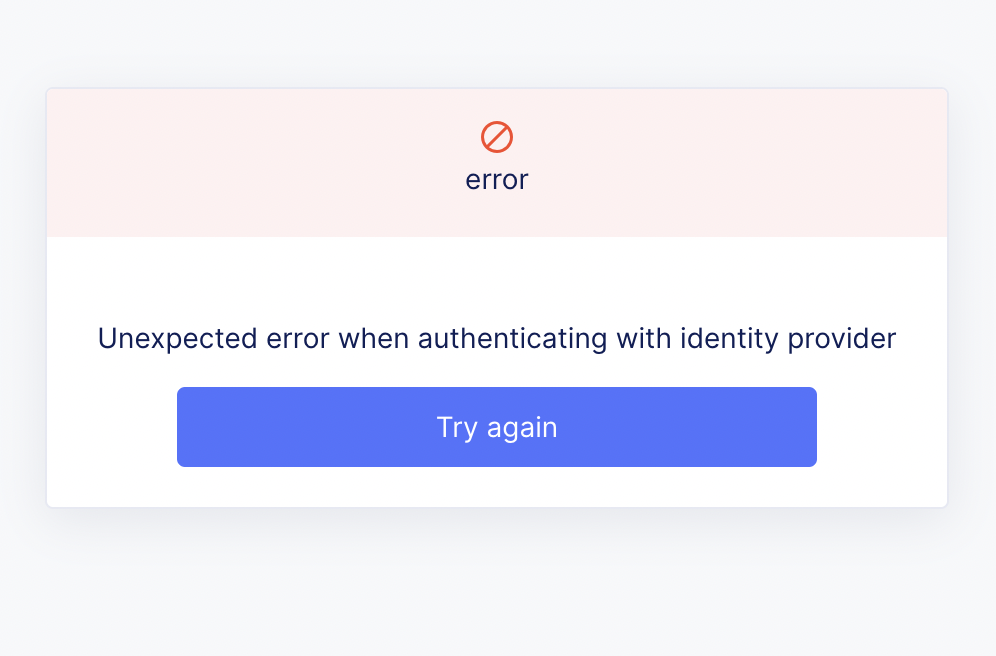Select the crossed-circle icon above the error label
The width and height of the screenshot is (996, 656).
click(x=497, y=138)
